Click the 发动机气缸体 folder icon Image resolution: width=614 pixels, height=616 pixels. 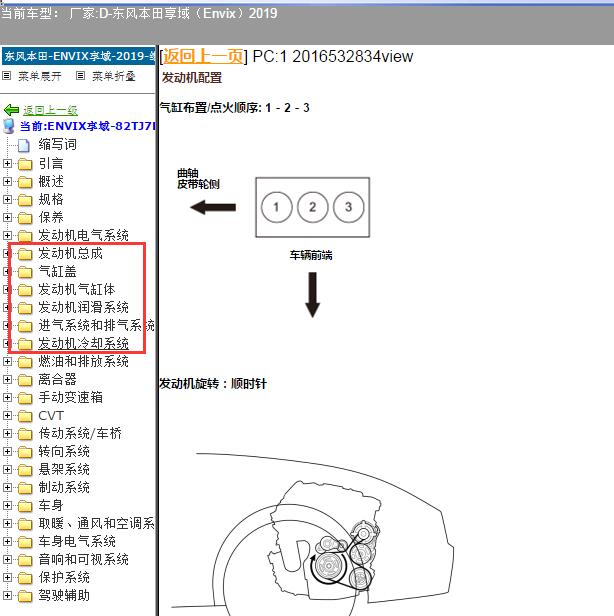pos(25,290)
